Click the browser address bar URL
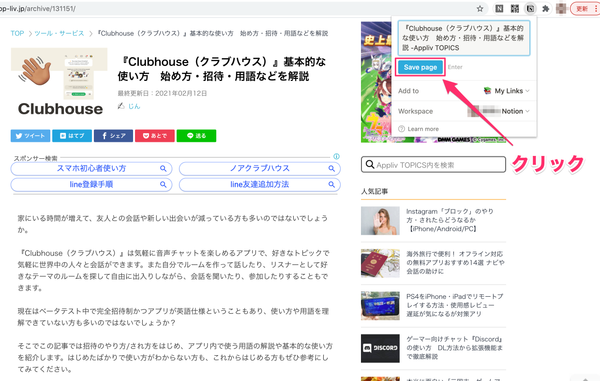 click(x=38, y=8)
